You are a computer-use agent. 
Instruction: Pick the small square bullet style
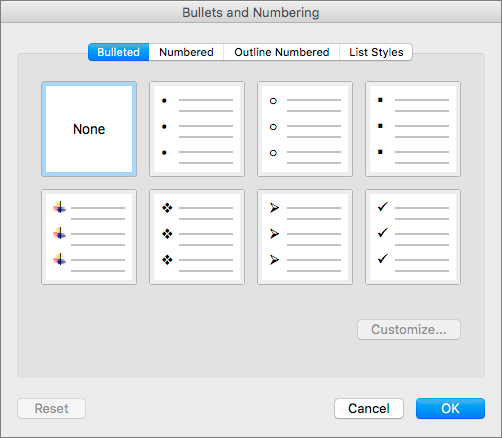(413, 129)
